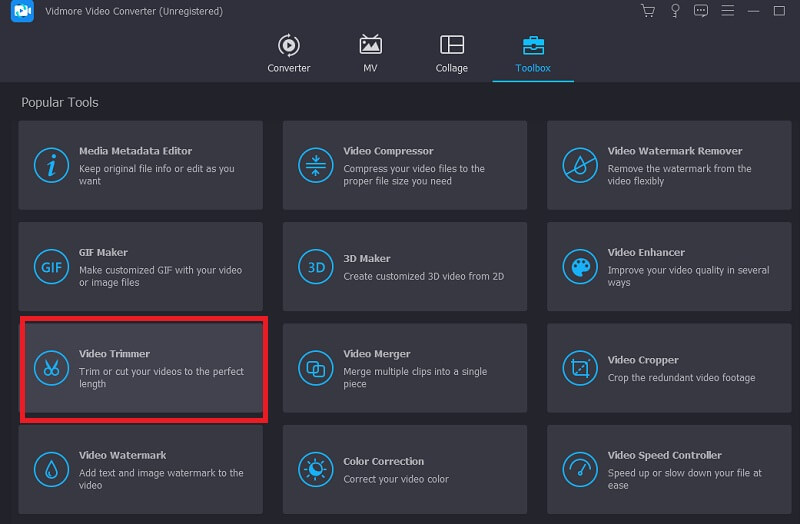Click the GIF Maker icon

click(50, 267)
